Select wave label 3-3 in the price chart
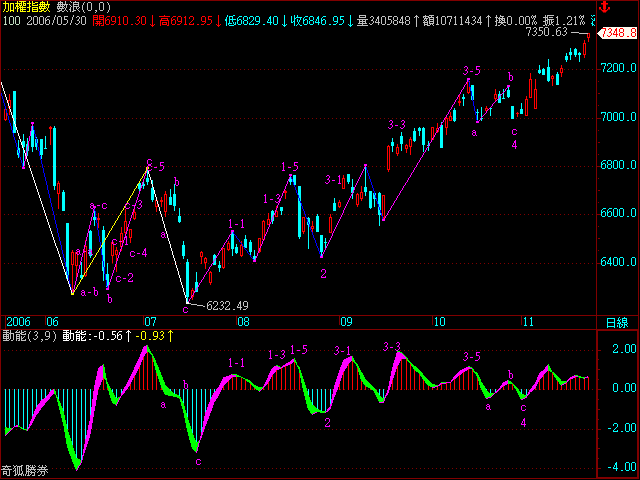Screen dimensions: 640x480 point(396,124)
